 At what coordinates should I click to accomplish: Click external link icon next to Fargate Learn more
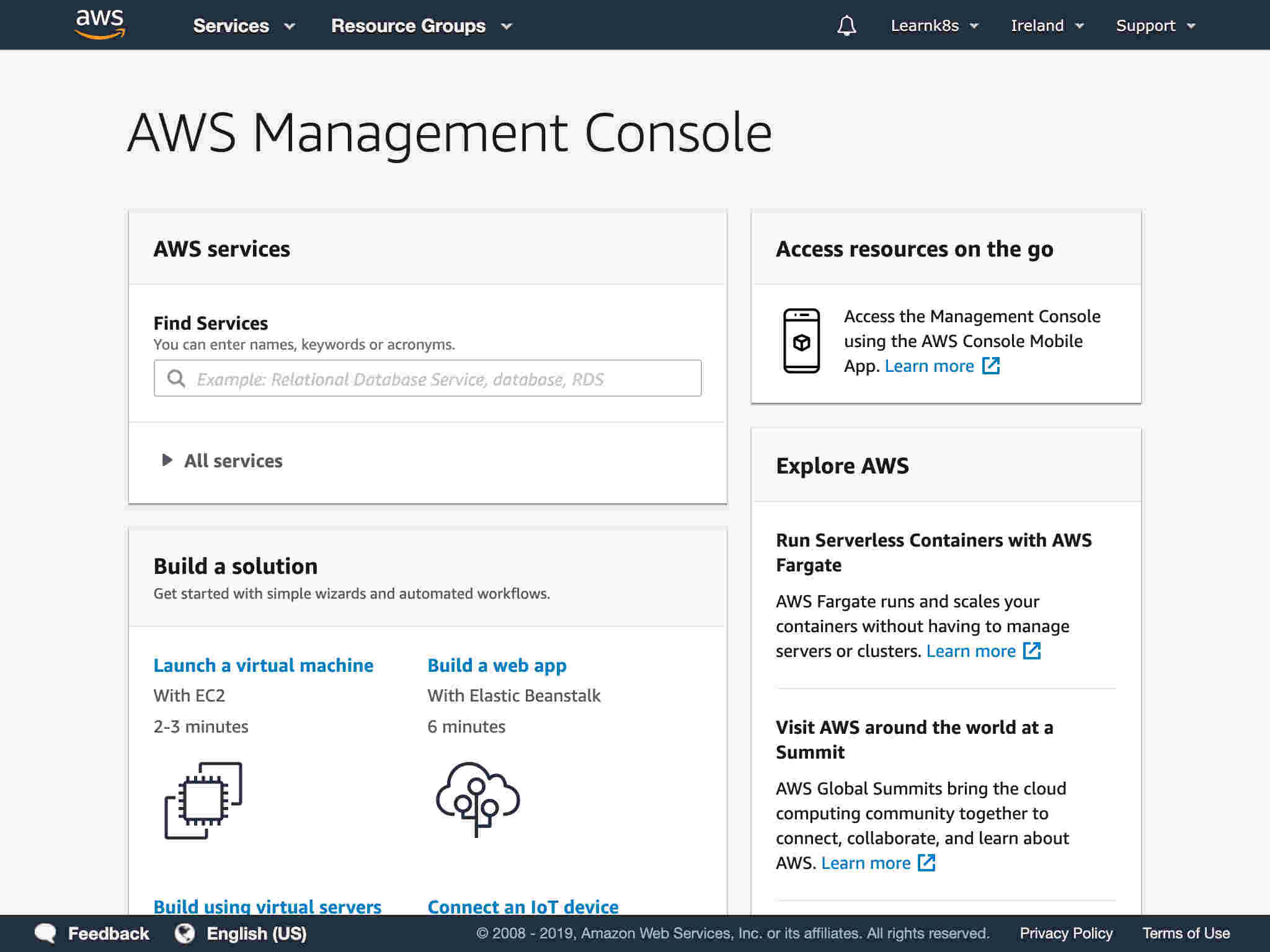[1032, 651]
